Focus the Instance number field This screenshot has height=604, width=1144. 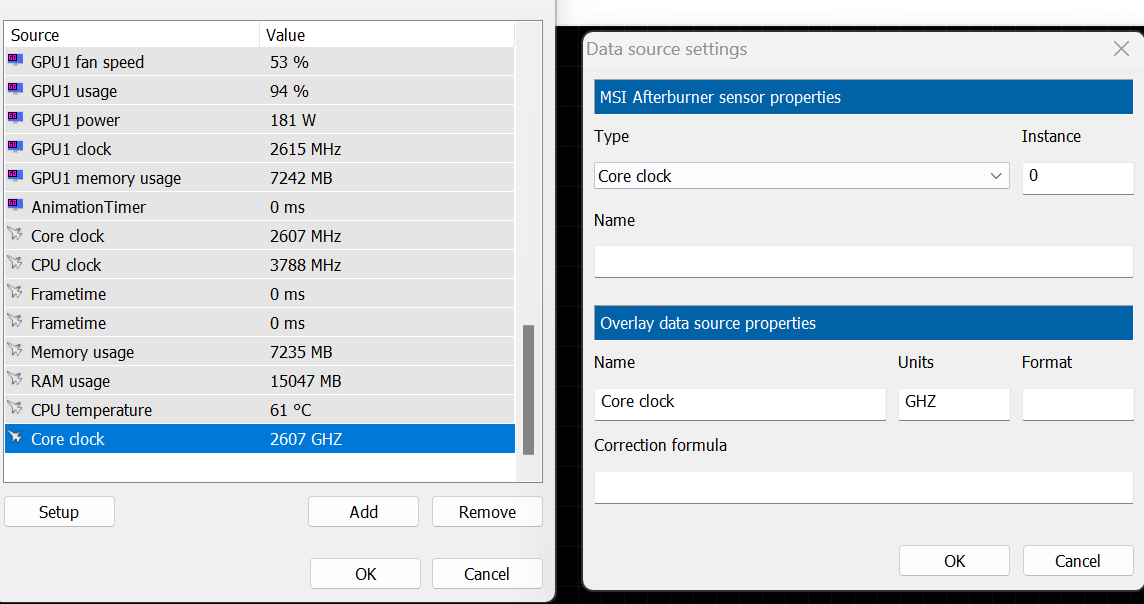(1077, 176)
